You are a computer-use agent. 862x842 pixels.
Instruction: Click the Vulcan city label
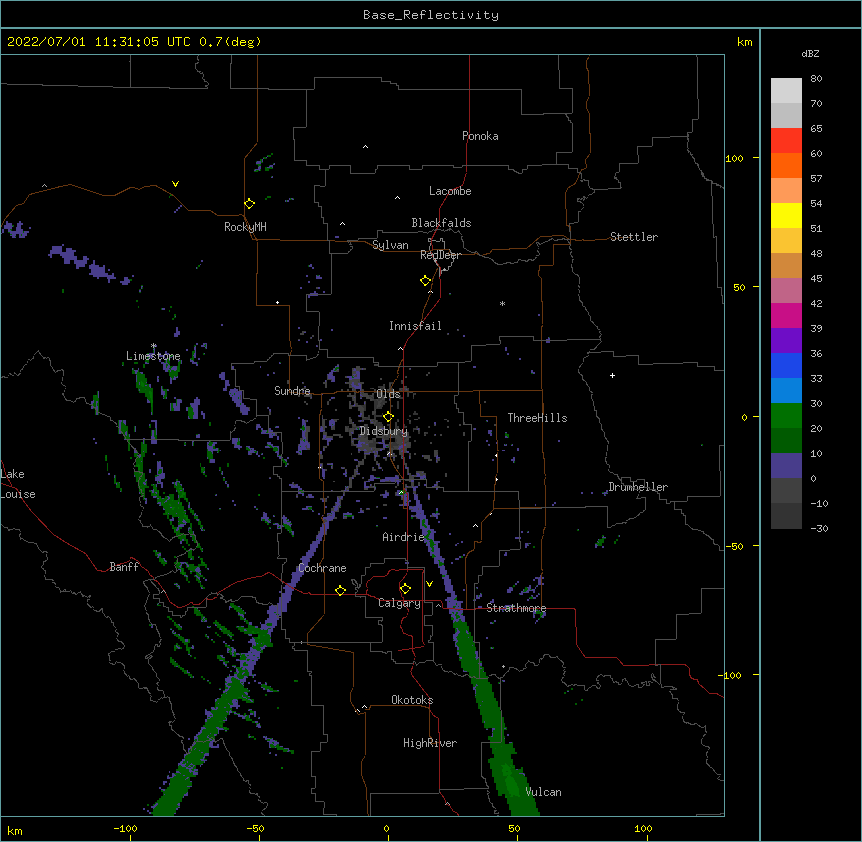coord(543,792)
